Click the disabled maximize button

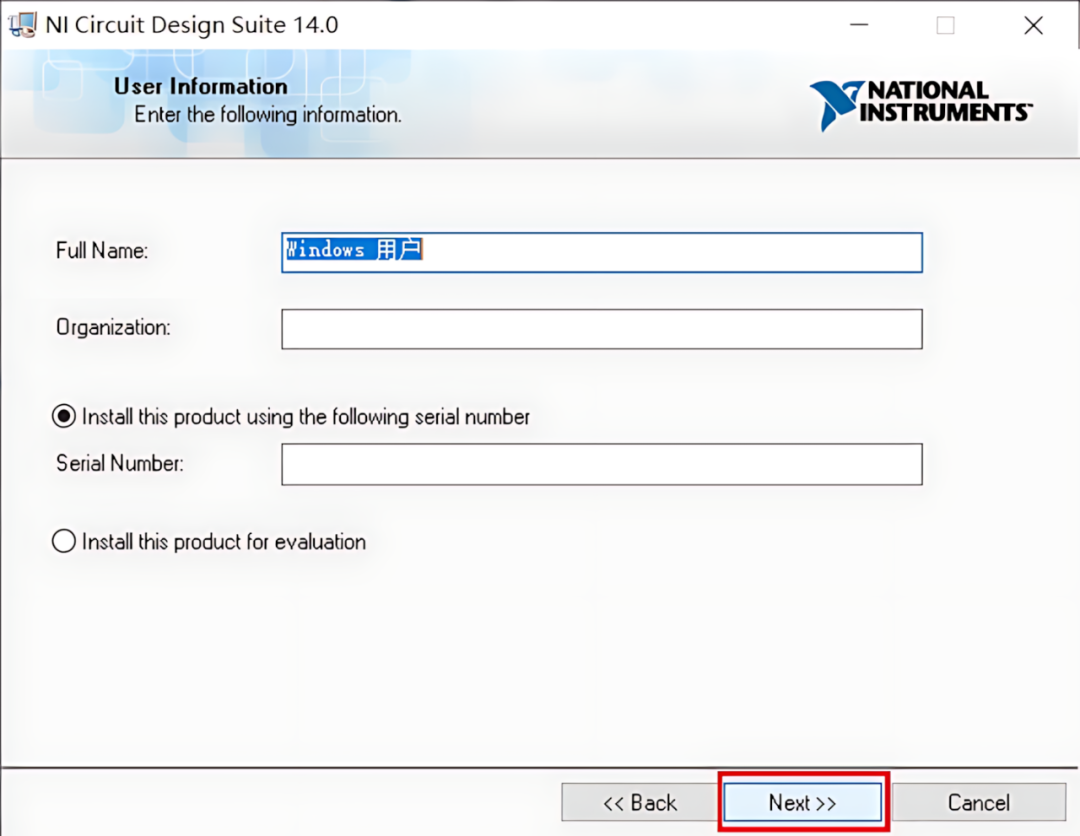pyautogui.click(x=946, y=25)
